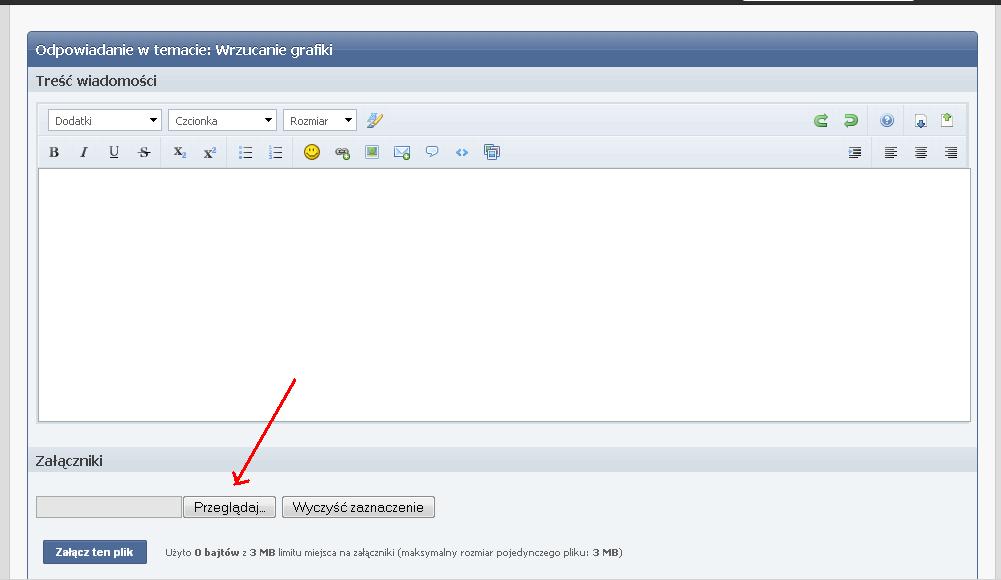The width and height of the screenshot is (1001, 580).
Task: Toggle strikethrough text formatting
Action: pyautogui.click(x=144, y=153)
